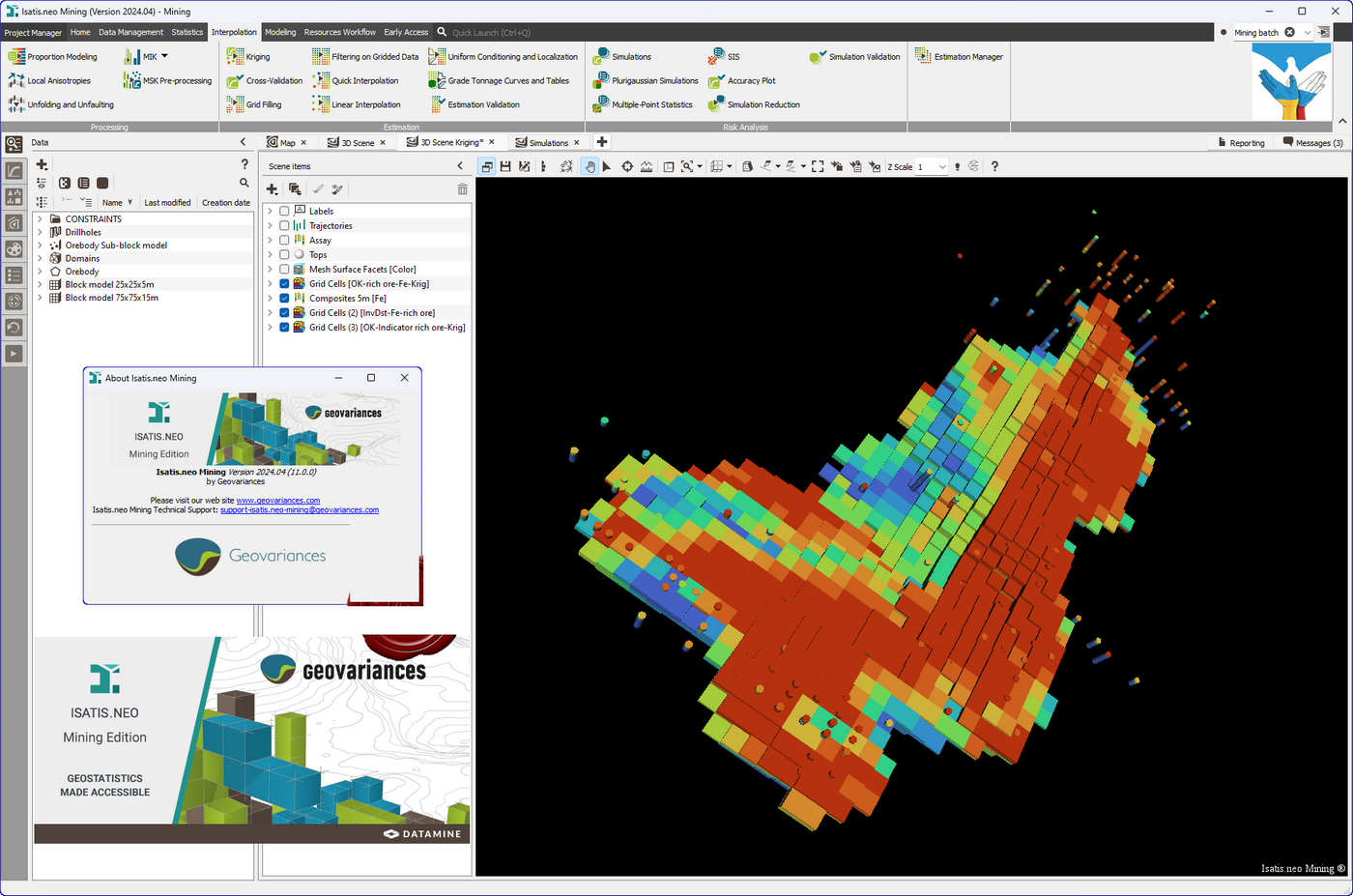This screenshot has width=1353, height=896.
Task: Search the Data panel with magnifier icon
Action: pyautogui.click(x=245, y=183)
